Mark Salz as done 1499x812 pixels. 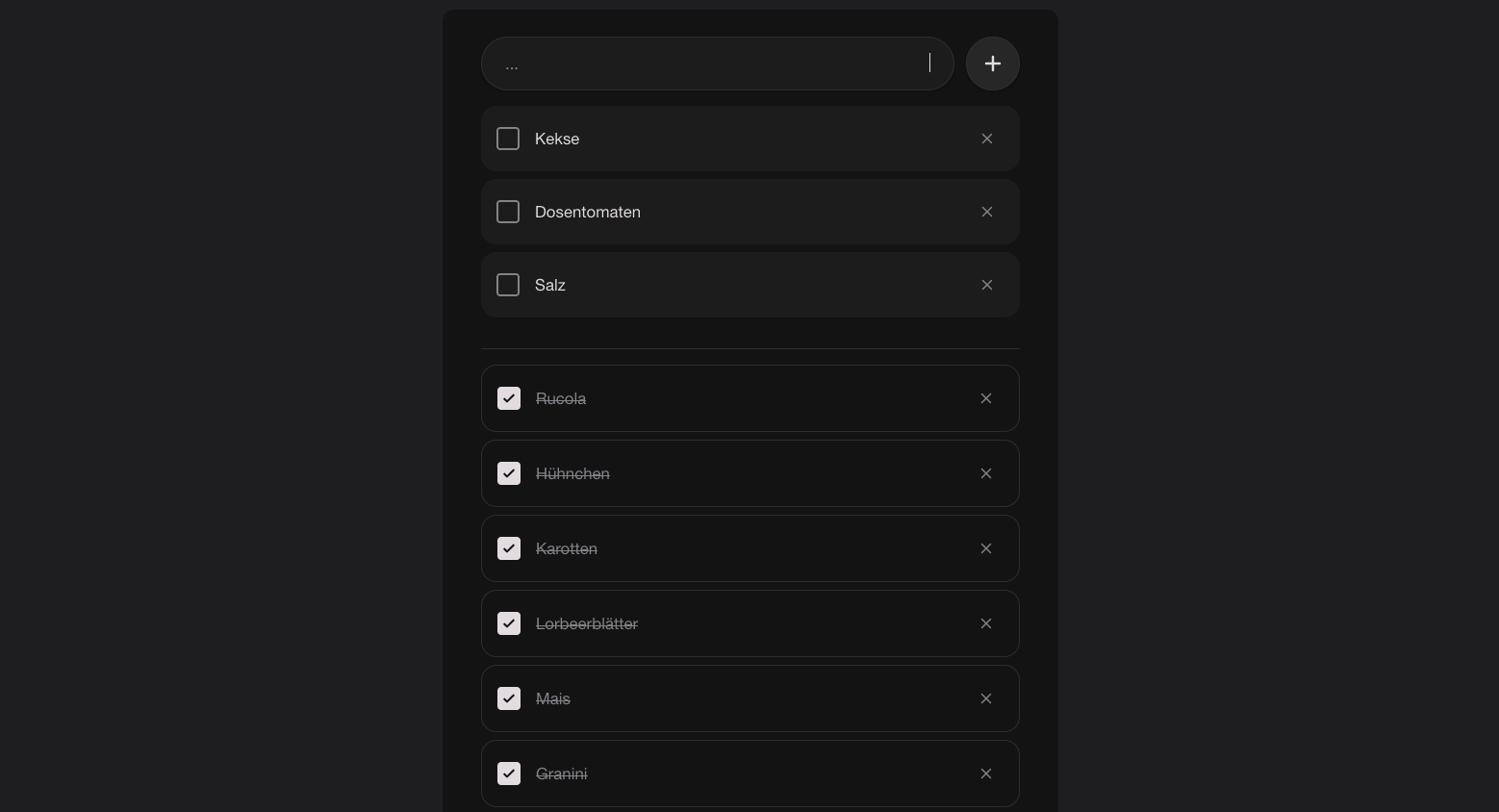(508, 285)
